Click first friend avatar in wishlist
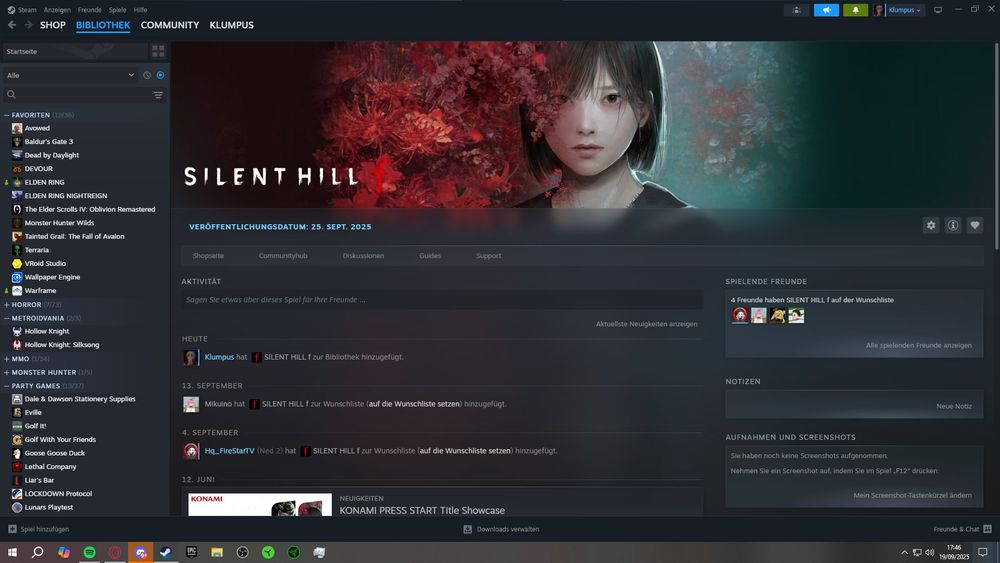1000x563 pixels. (x=740, y=316)
